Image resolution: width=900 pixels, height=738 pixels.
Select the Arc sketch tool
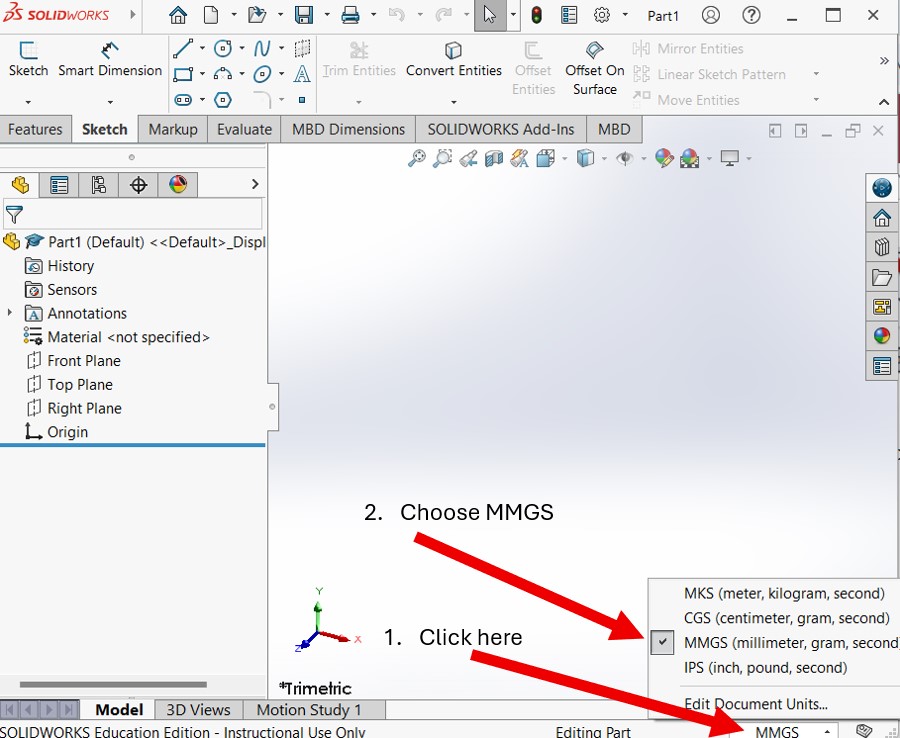(223, 74)
